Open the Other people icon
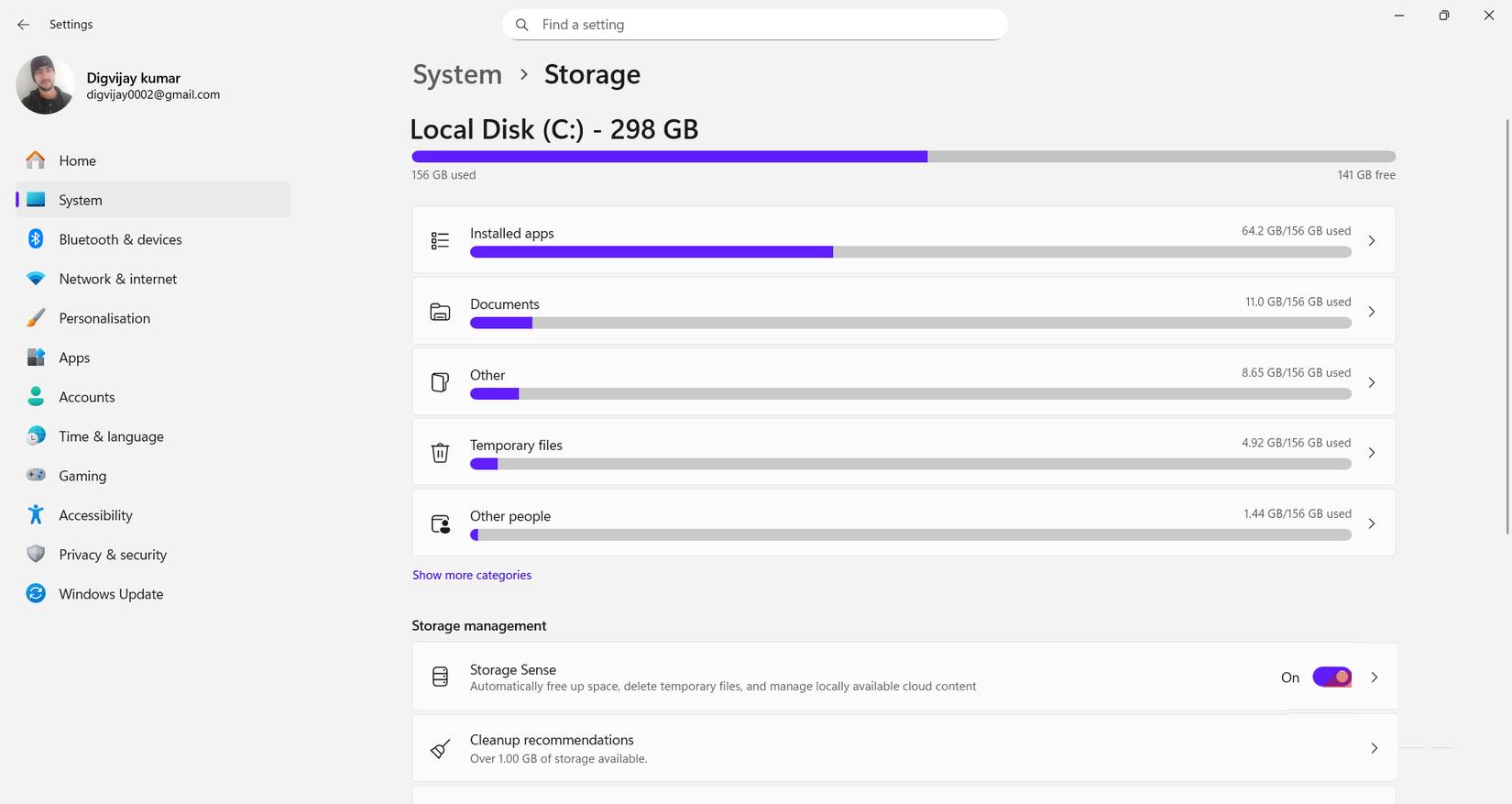This screenshot has width=1512, height=804. pyautogui.click(x=440, y=523)
